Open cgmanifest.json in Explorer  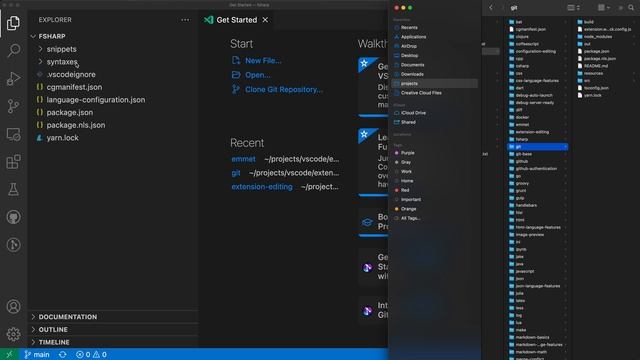(x=74, y=87)
